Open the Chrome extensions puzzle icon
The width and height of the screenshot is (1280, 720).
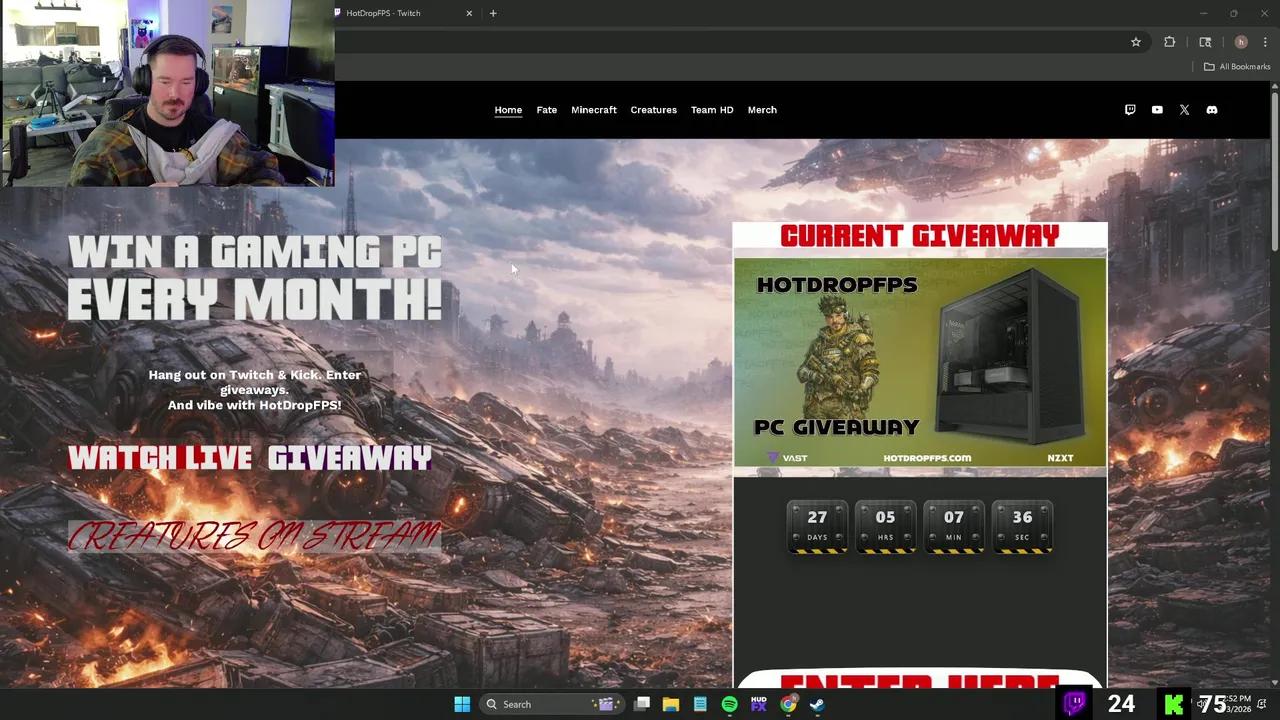[1169, 42]
